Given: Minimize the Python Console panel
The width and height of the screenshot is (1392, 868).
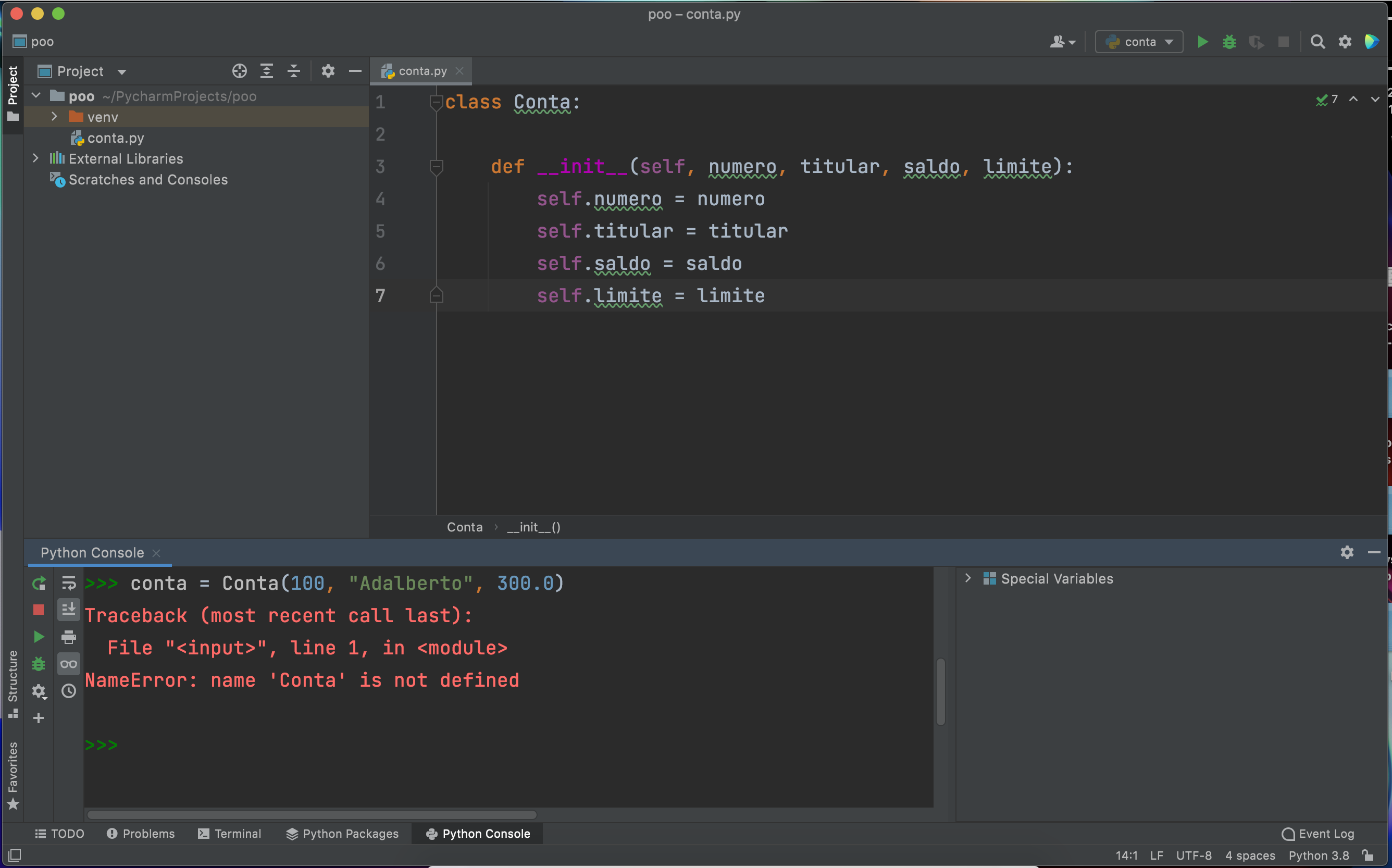Looking at the screenshot, I should [1374, 552].
